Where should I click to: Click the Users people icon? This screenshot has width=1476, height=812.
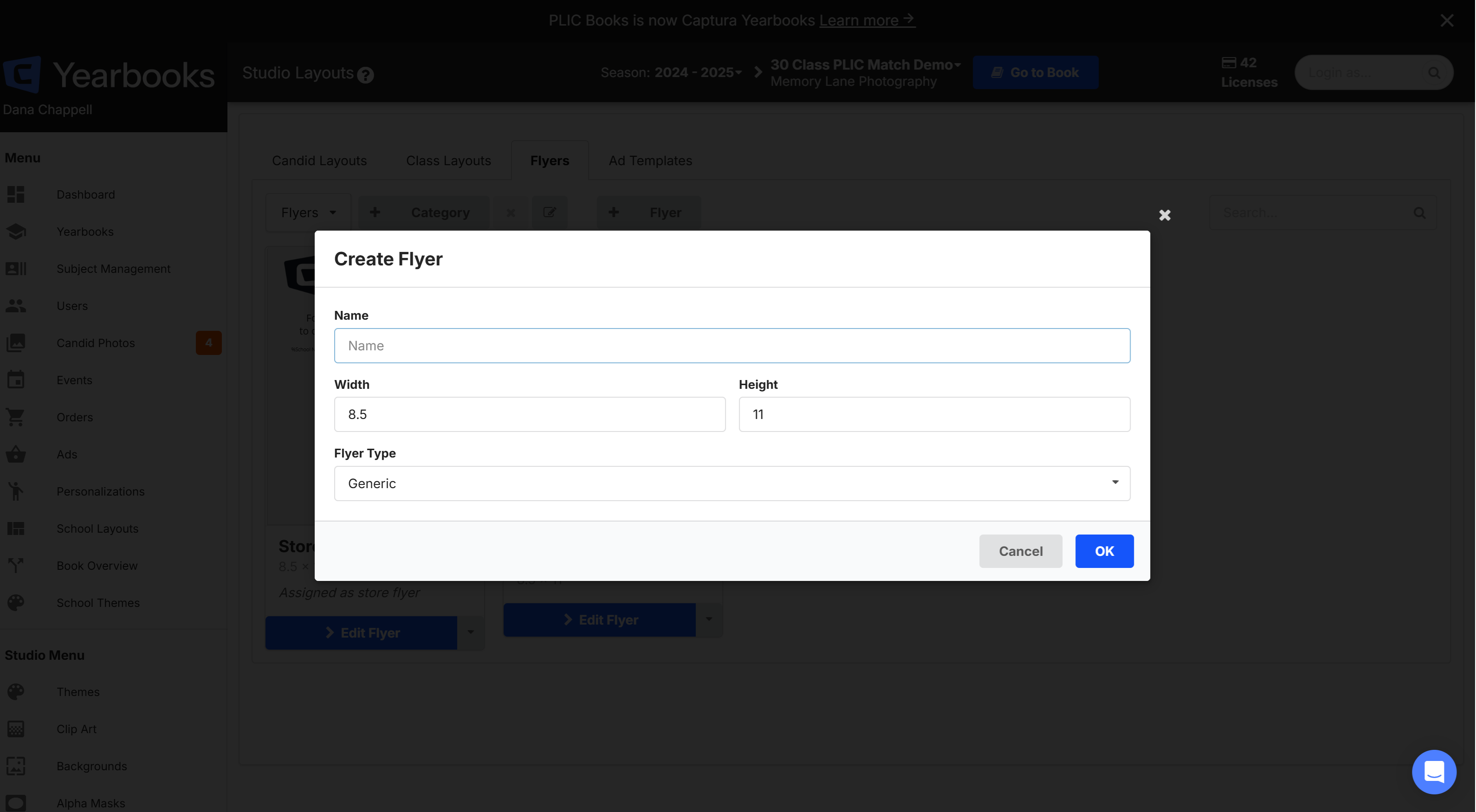pyautogui.click(x=16, y=306)
